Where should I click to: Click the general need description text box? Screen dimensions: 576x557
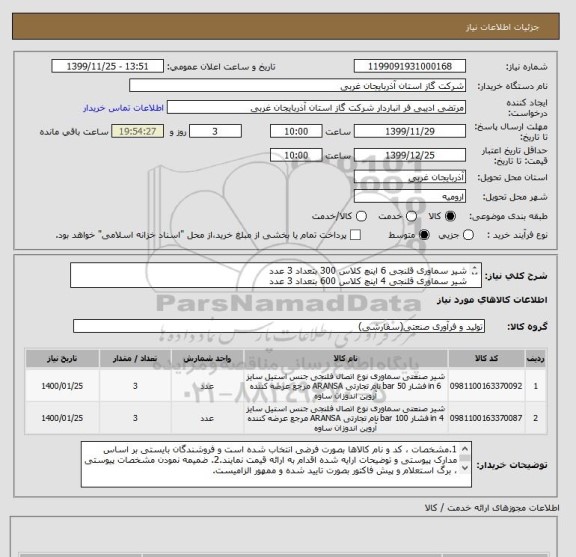(276, 275)
